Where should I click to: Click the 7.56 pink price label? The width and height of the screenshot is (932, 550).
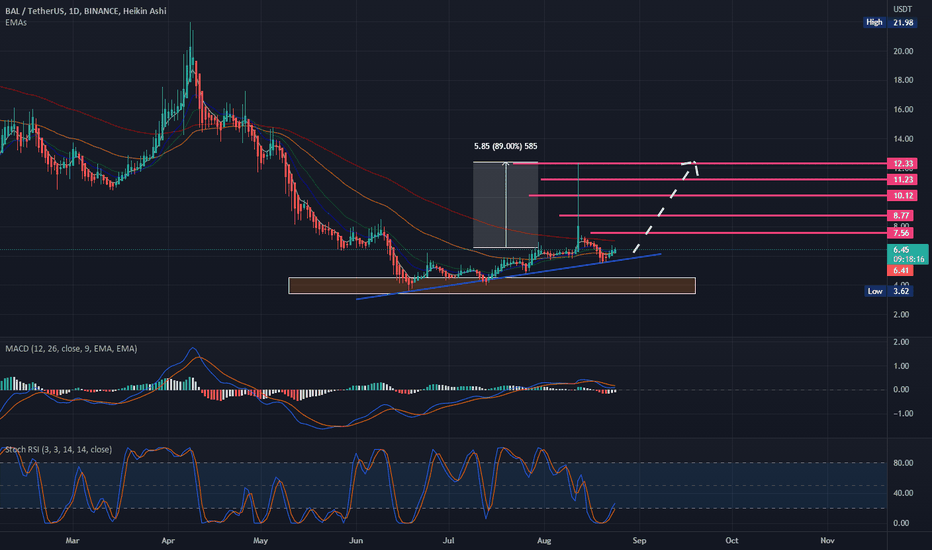tap(900, 232)
